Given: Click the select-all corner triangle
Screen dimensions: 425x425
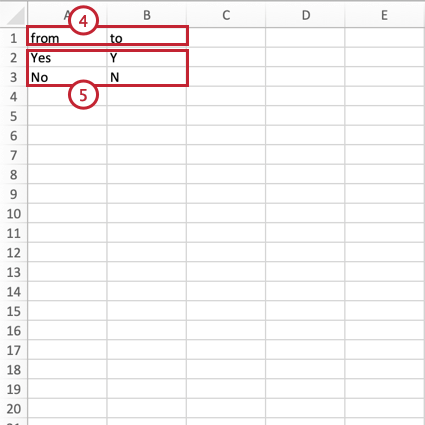Looking at the screenshot, I should [16, 17].
